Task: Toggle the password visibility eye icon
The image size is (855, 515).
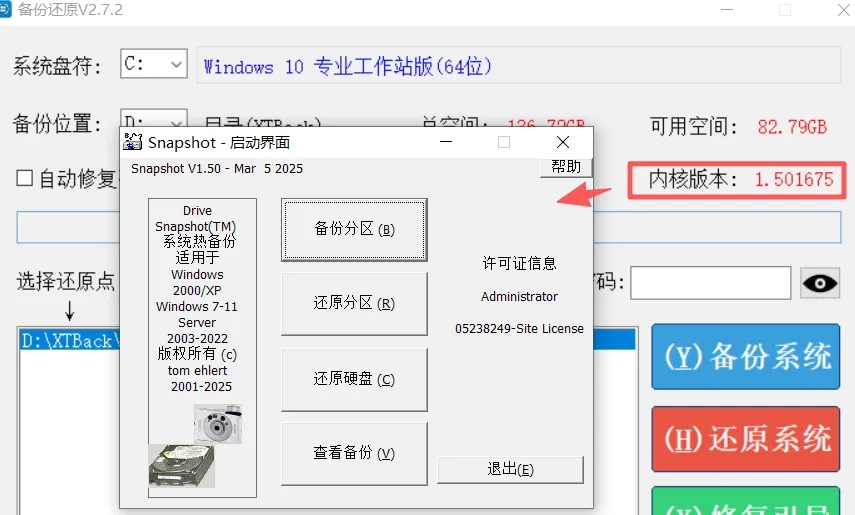Action: (820, 283)
